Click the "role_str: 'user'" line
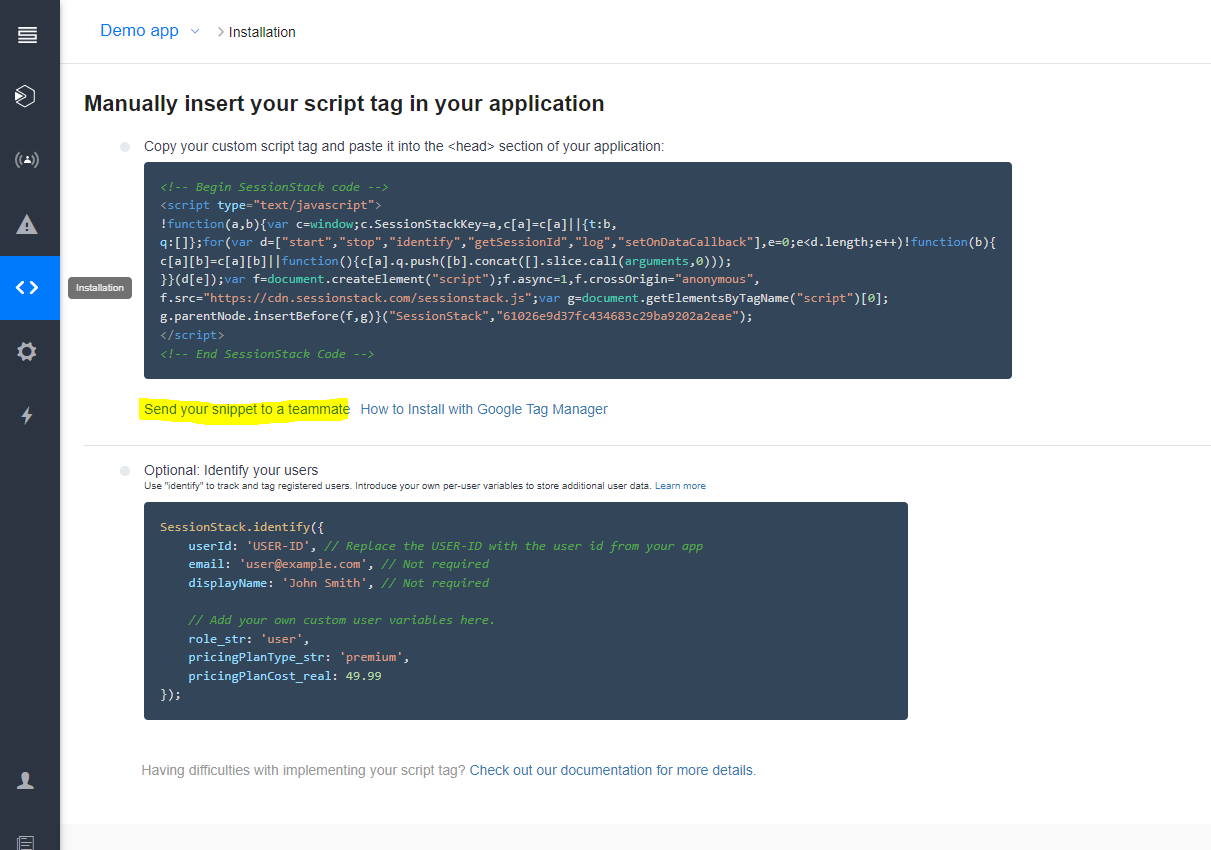Viewport: 1211px width, 850px height. coord(249,639)
